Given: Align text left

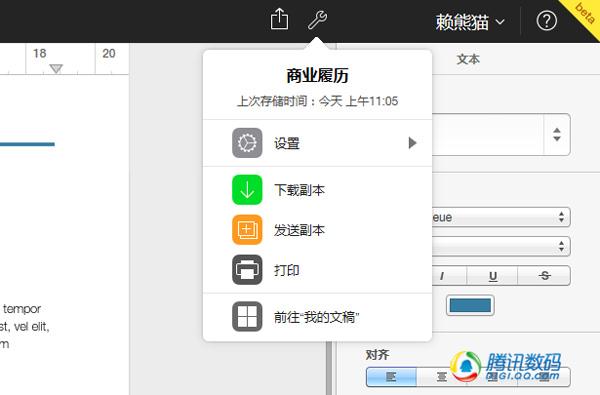Looking at the screenshot, I should 391,377.
